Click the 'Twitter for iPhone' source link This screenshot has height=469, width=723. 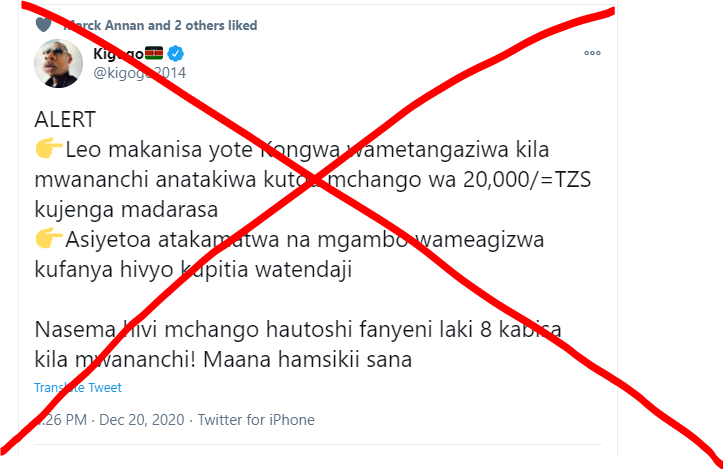[256, 420]
